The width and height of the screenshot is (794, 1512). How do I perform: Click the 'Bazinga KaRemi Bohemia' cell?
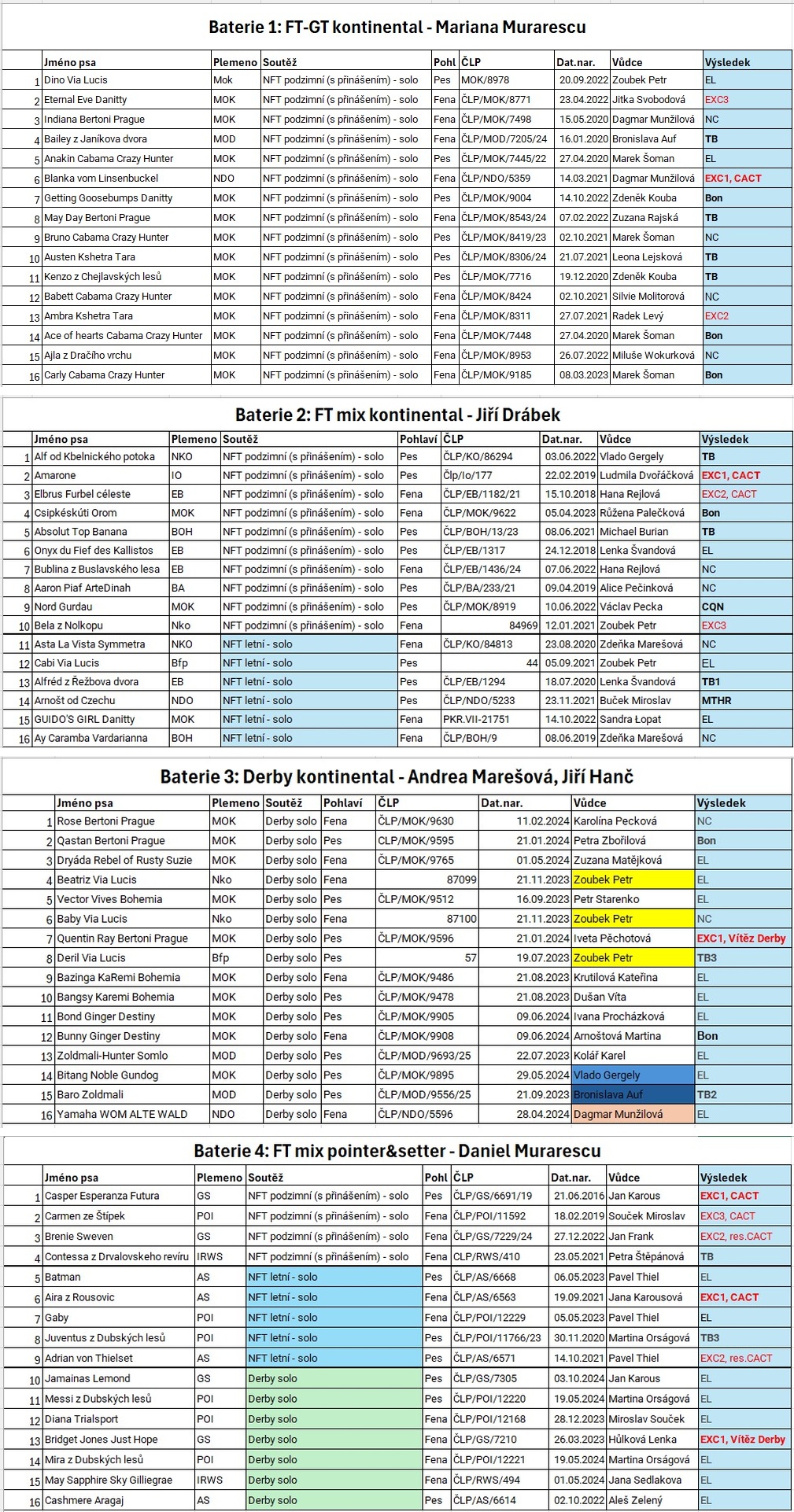pos(131,978)
